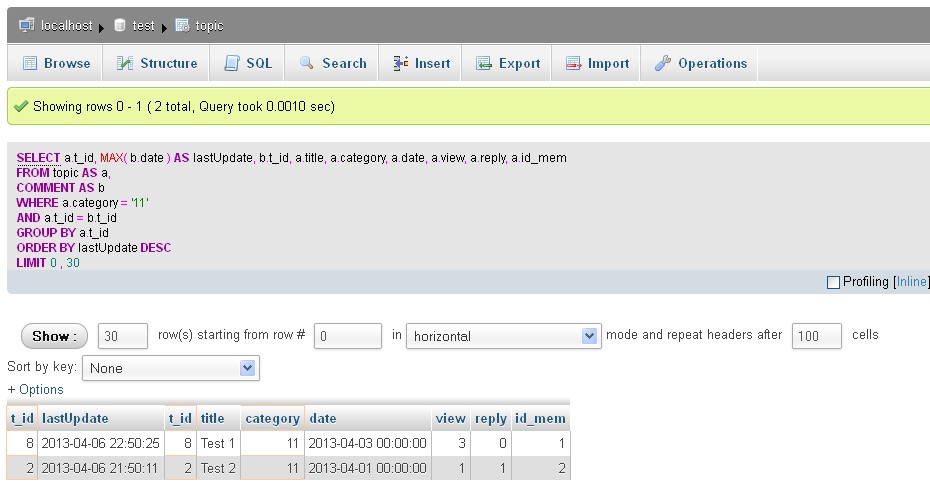Click 'ORDER BY lastUpdate DESC' query line

[x=94, y=247]
